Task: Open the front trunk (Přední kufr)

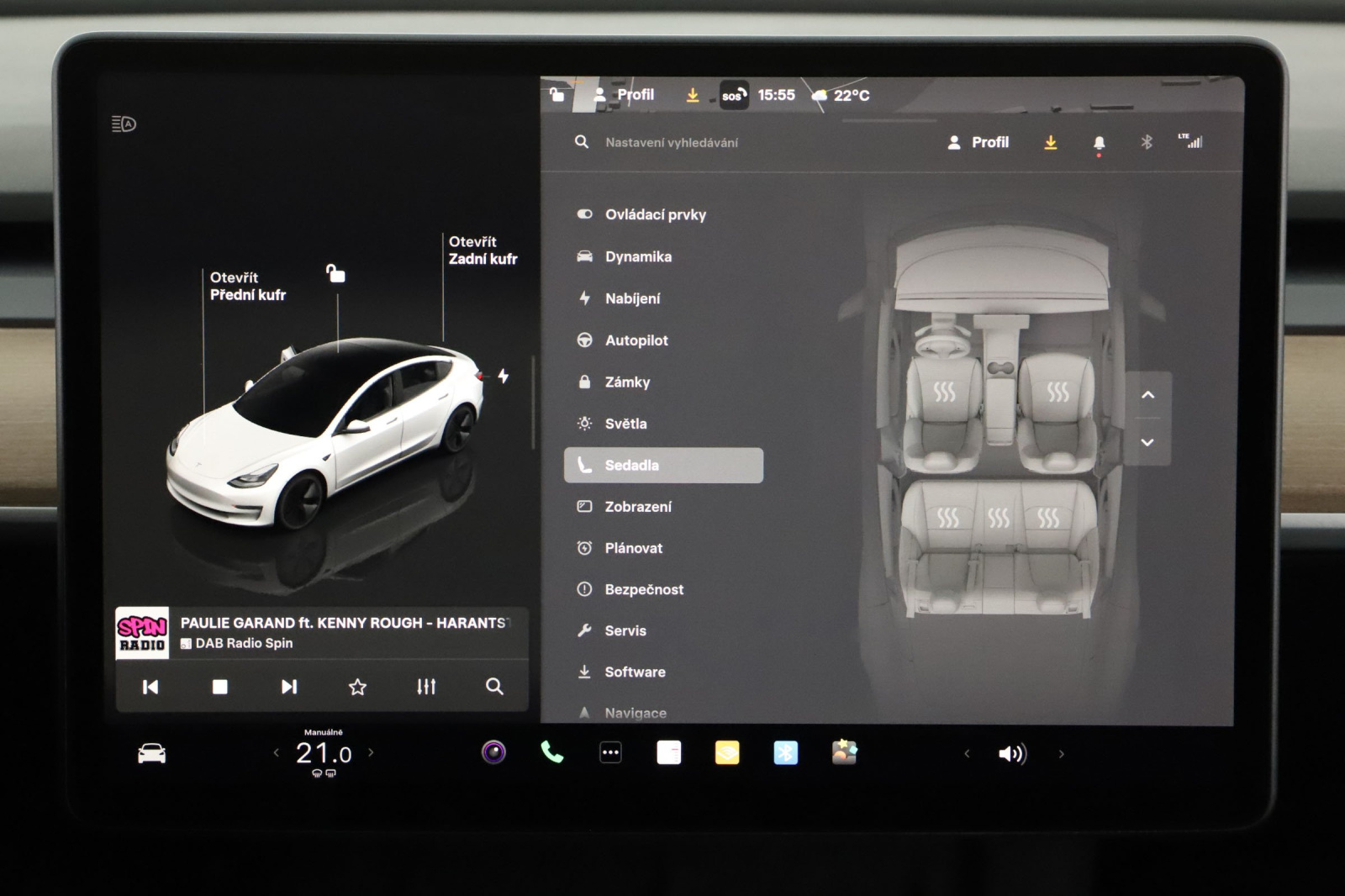Action: click(x=247, y=287)
